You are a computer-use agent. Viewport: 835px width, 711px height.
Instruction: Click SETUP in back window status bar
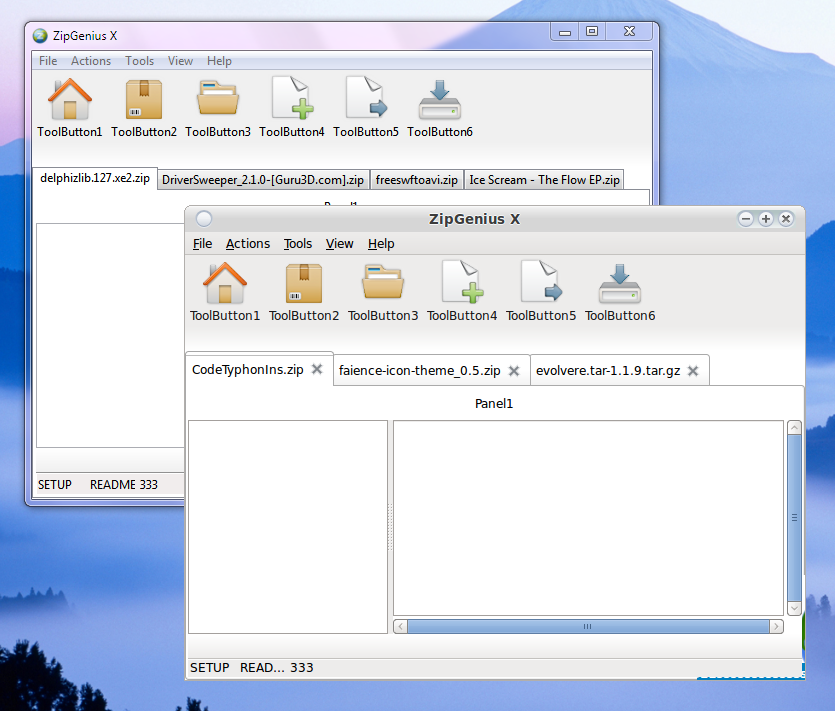54,485
